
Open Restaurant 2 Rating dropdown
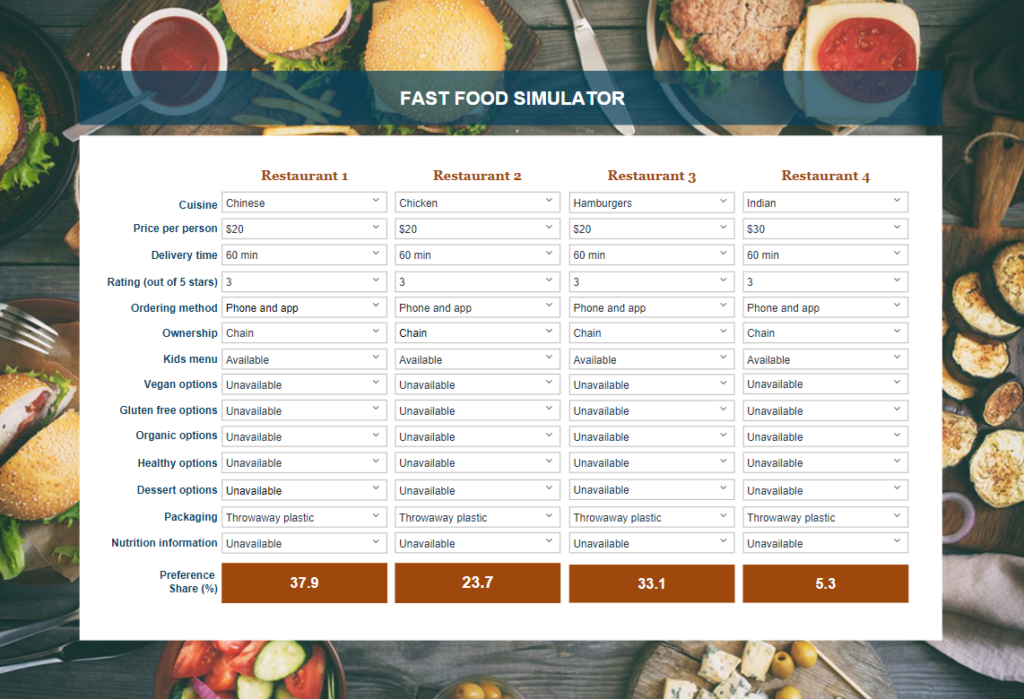477,282
